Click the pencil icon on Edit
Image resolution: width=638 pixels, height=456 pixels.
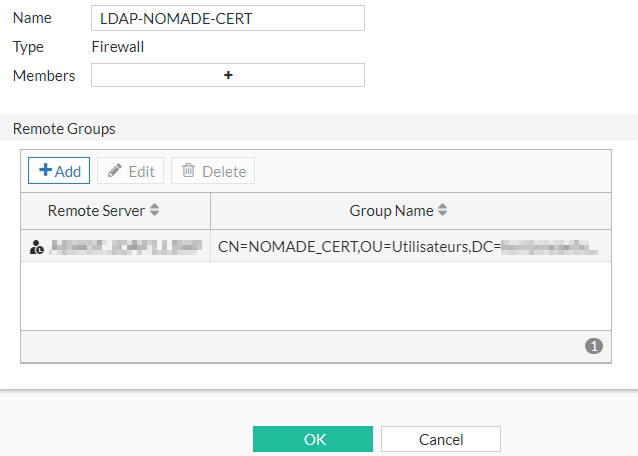coord(115,171)
